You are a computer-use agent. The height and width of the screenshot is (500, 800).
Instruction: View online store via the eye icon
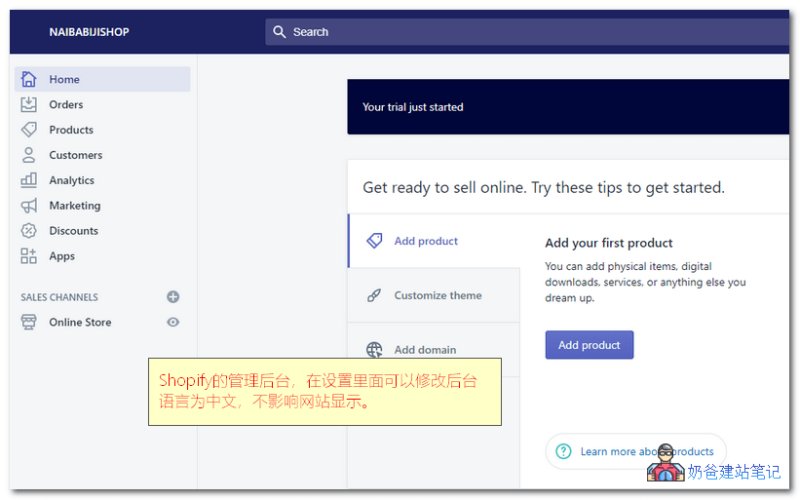coord(173,322)
